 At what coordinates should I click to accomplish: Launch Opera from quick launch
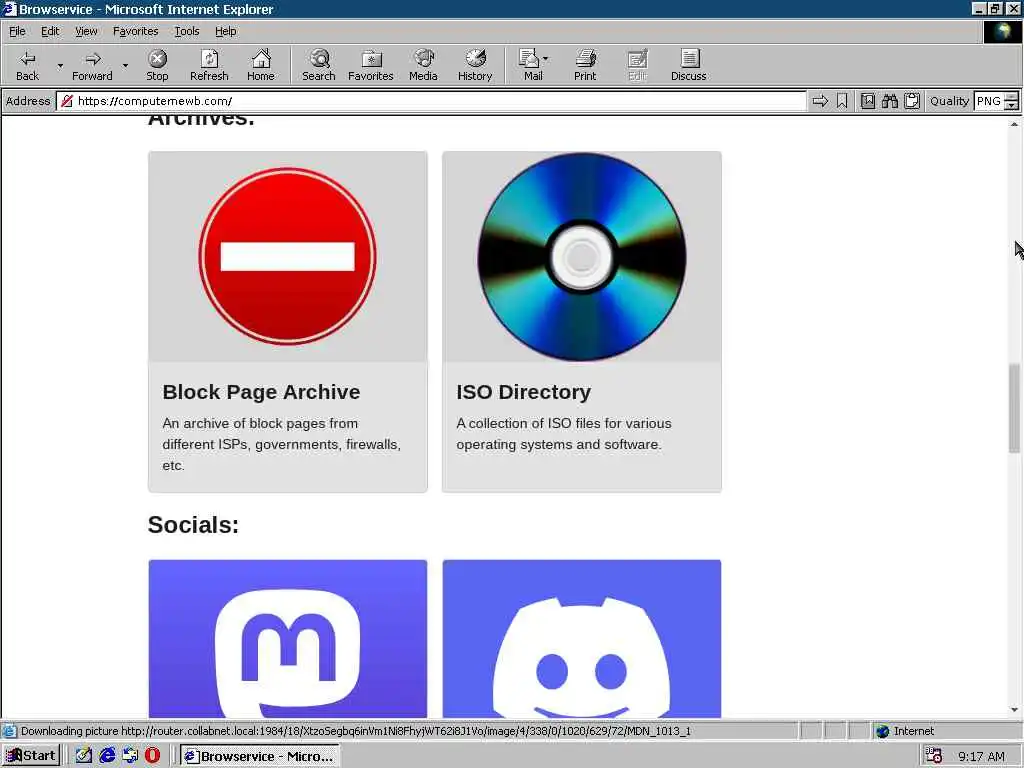(x=152, y=756)
